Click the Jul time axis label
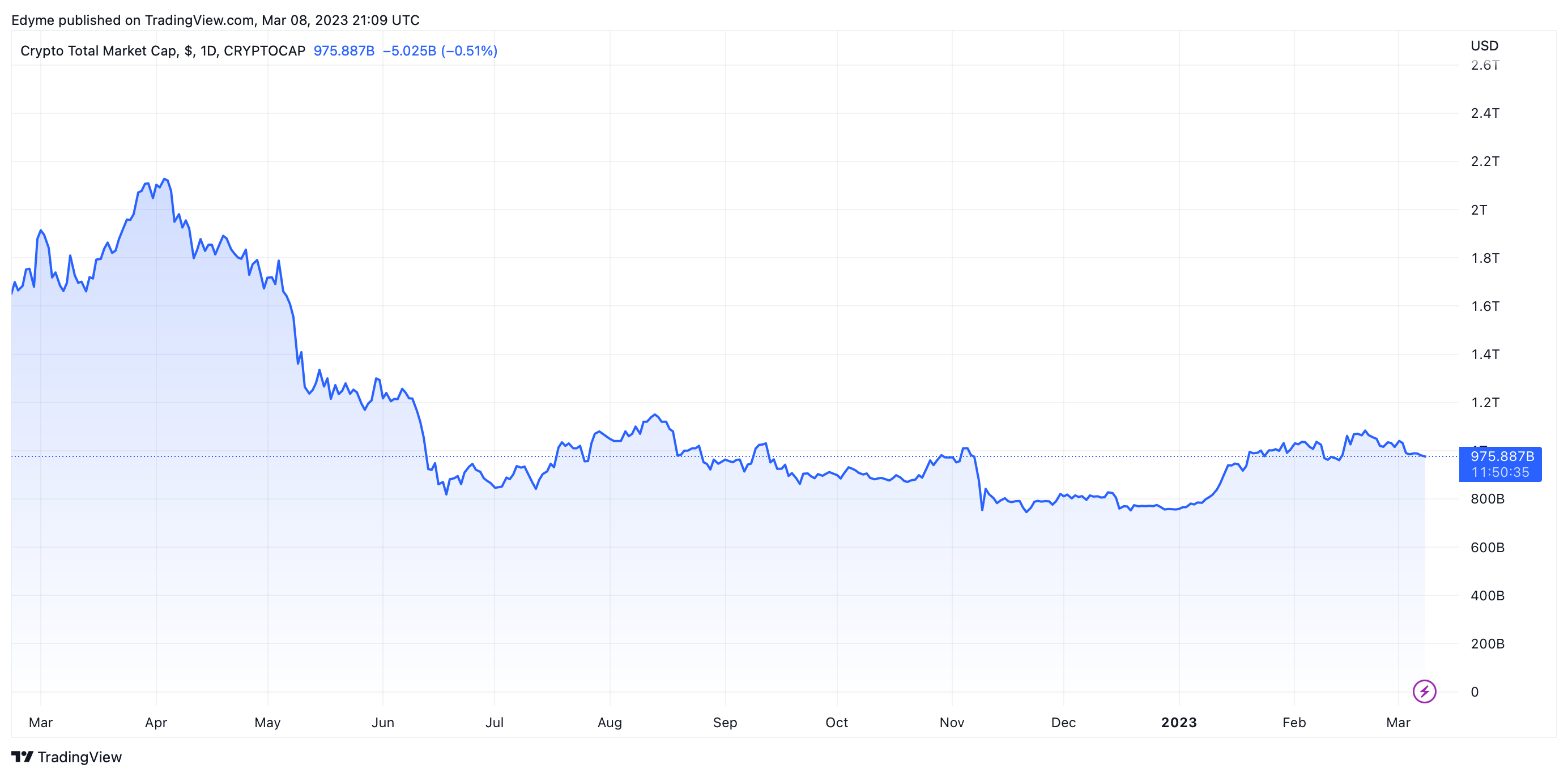The image size is (1568, 777). click(x=495, y=722)
